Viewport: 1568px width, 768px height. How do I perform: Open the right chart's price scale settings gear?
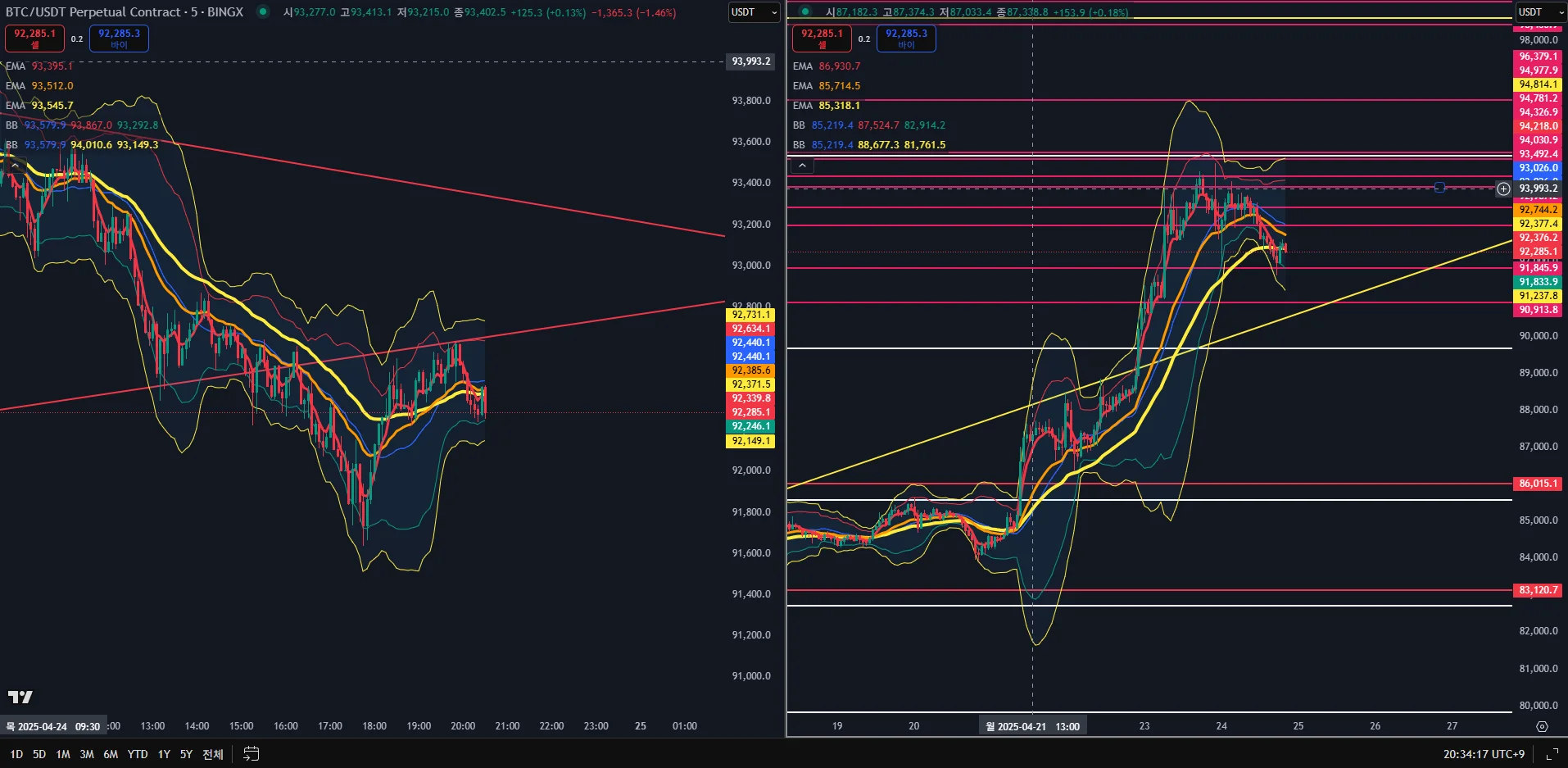tap(1542, 726)
